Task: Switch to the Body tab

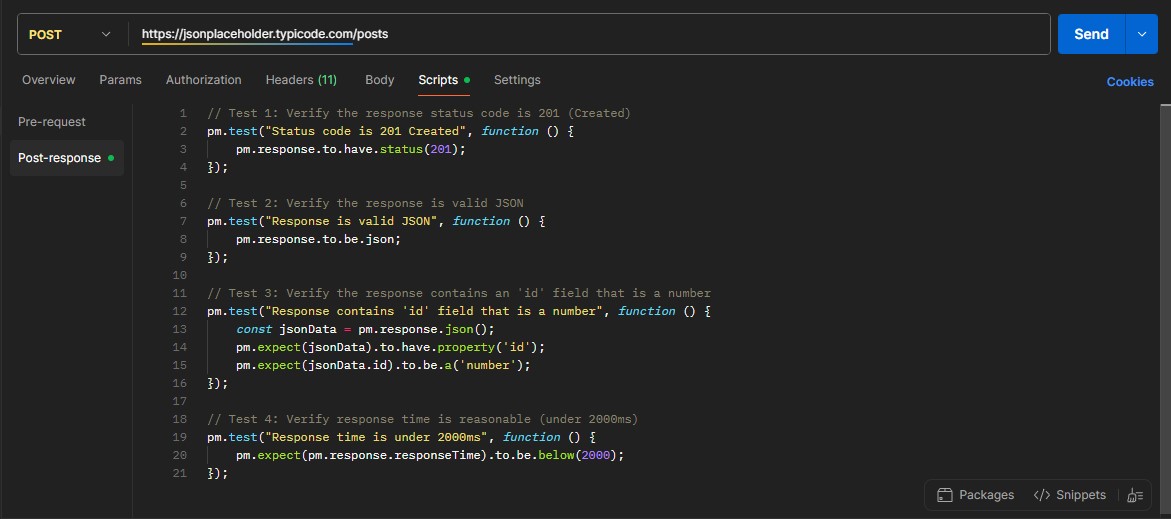Action: 379,80
